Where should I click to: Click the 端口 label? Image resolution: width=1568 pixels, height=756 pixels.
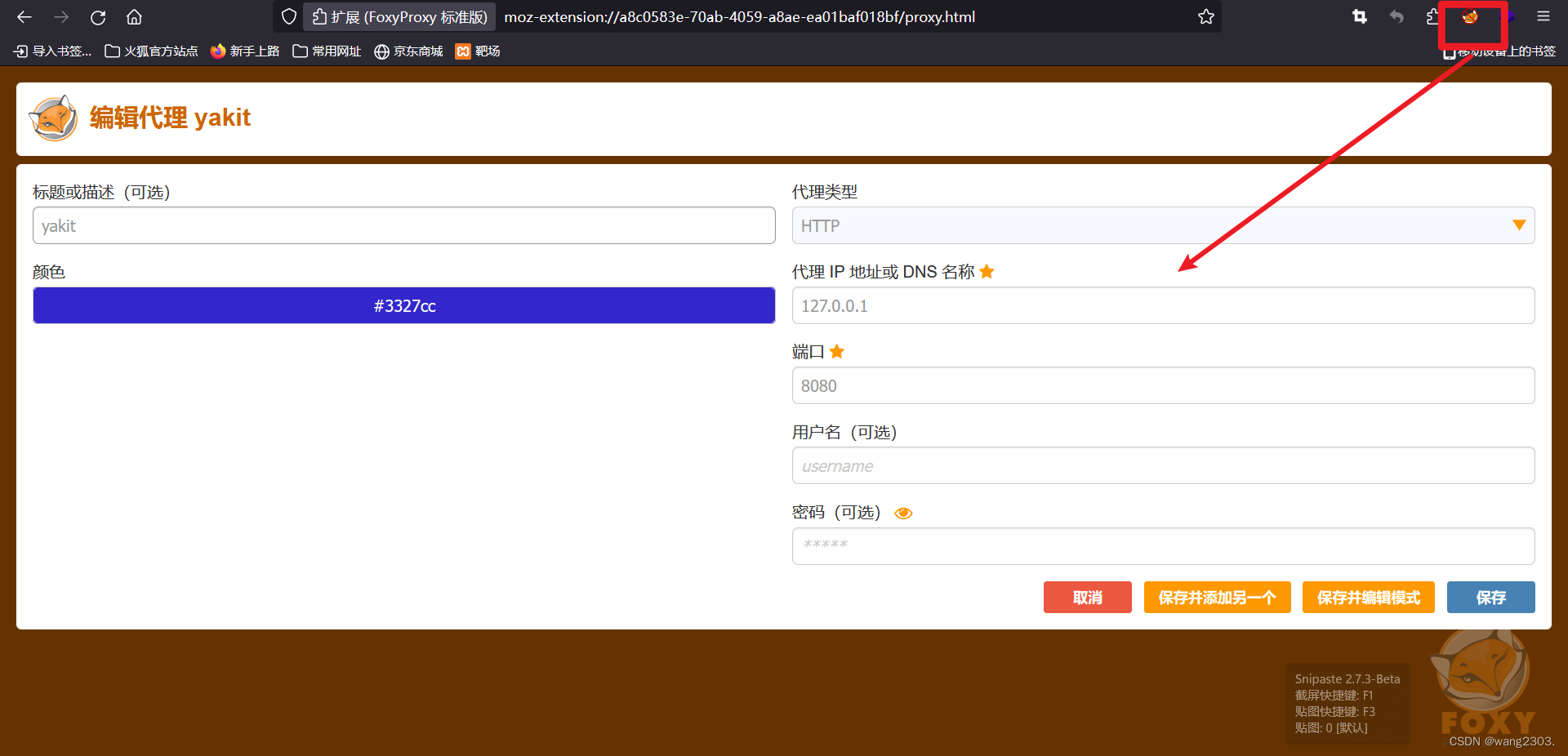coord(808,352)
